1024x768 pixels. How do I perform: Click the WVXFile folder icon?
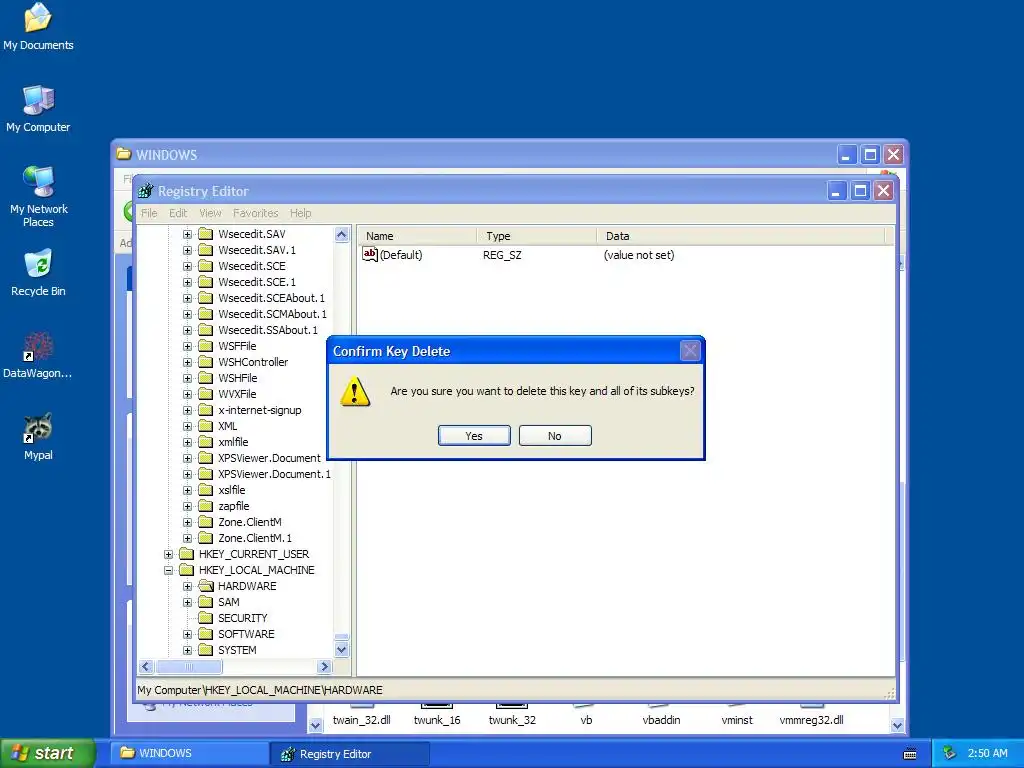point(206,394)
